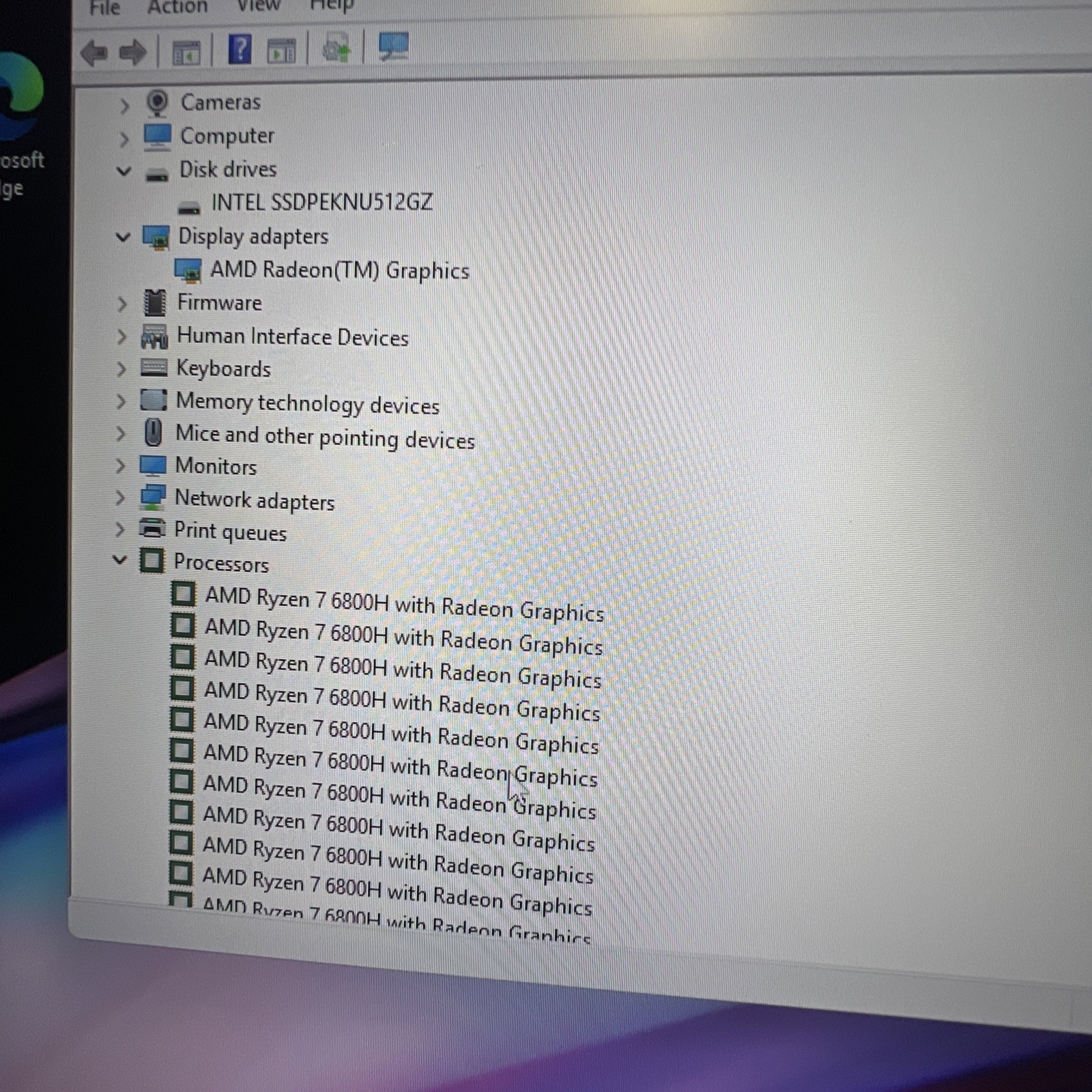Image resolution: width=1092 pixels, height=1092 pixels.
Task: Click the AMD Radeon(TM) Graphics device icon
Action: tap(188, 270)
